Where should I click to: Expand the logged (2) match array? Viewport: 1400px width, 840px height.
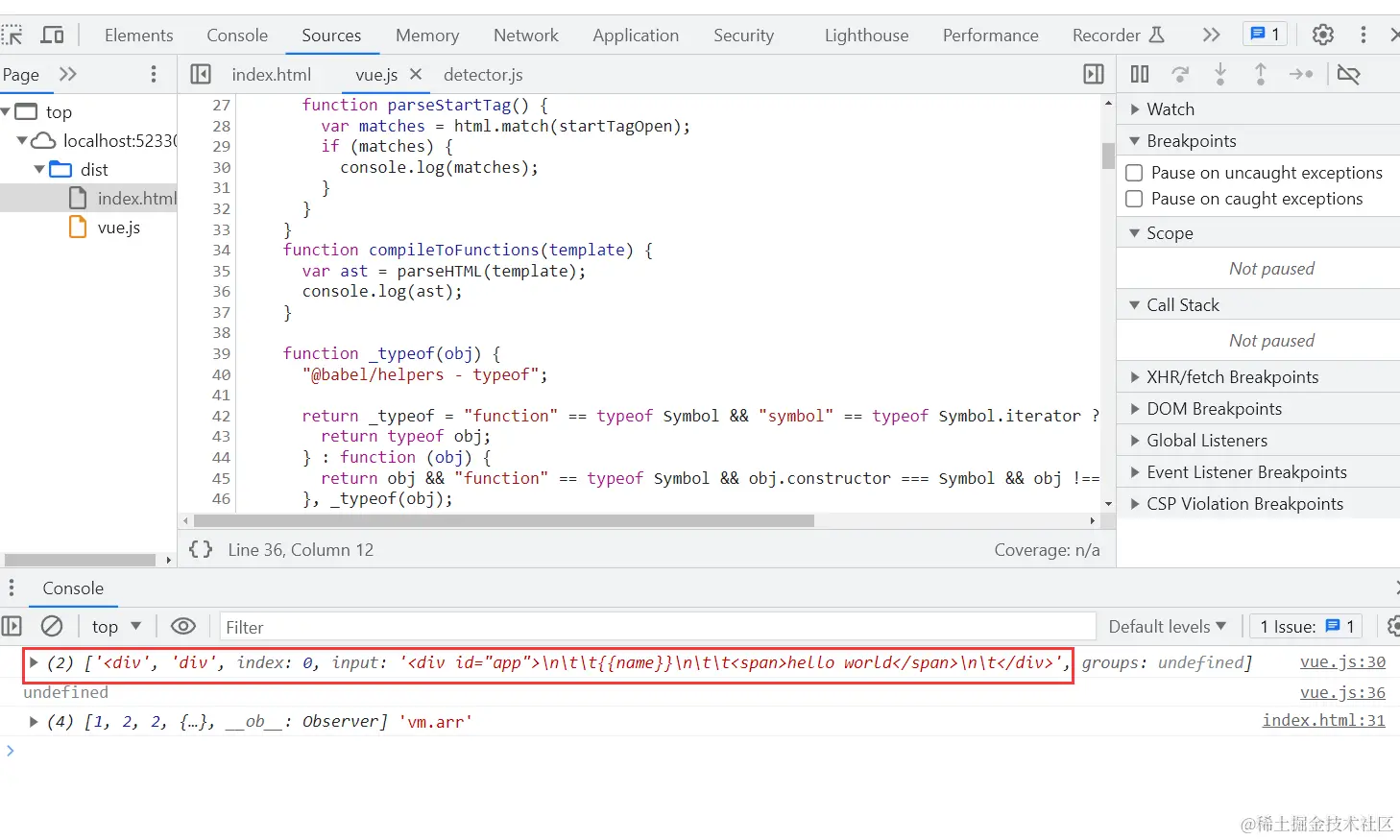(x=34, y=662)
